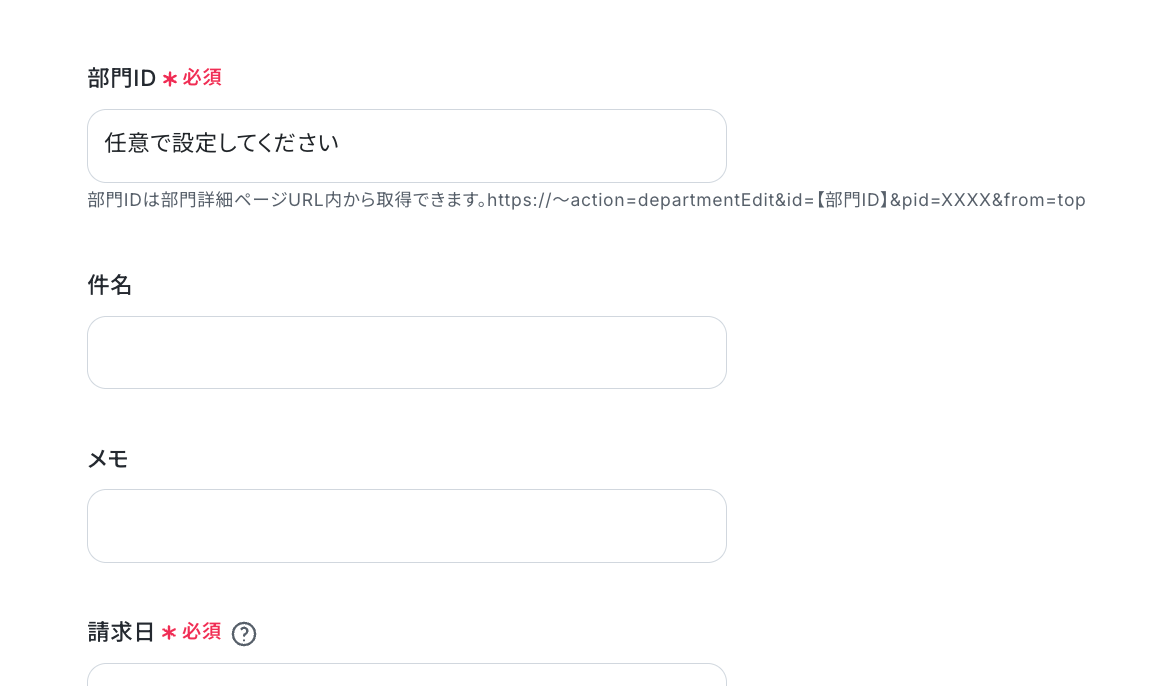Click departmentEdit text in the URL hint
This screenshot has width=1154, height=686.
pos(705,200)
